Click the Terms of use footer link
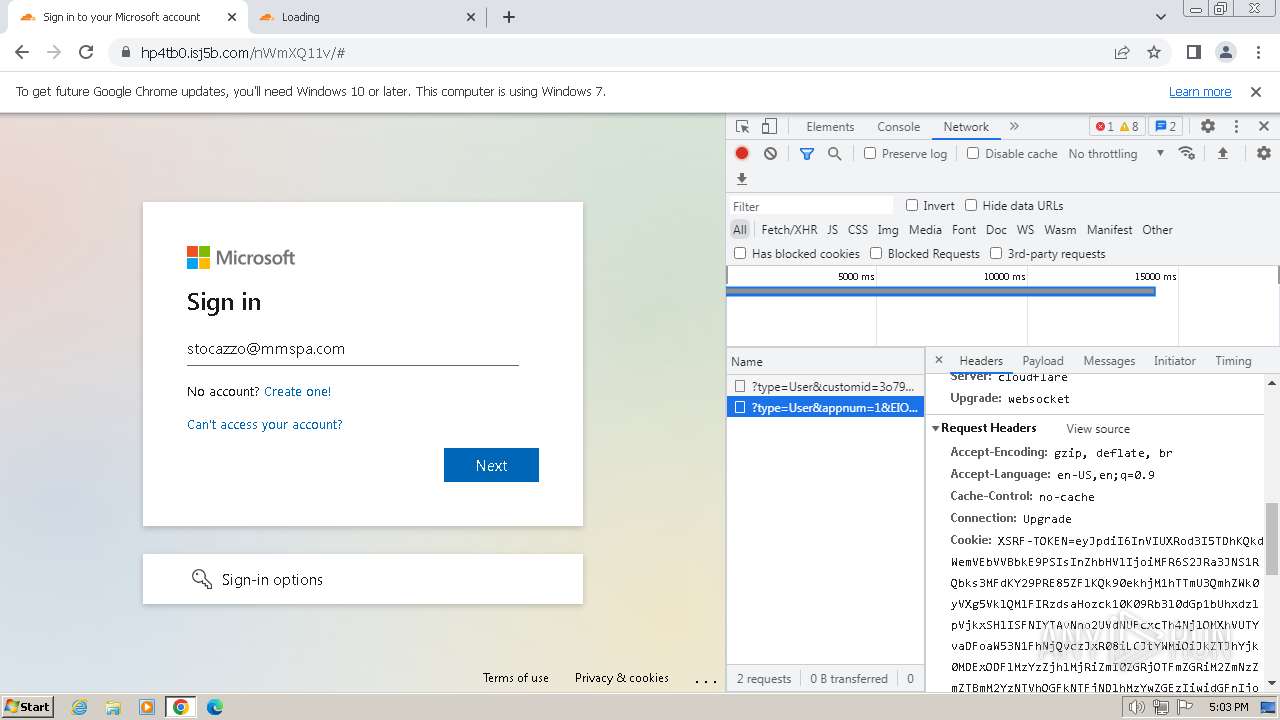The height and width of the screenshot is (720, 1280). tap(516, 678)
